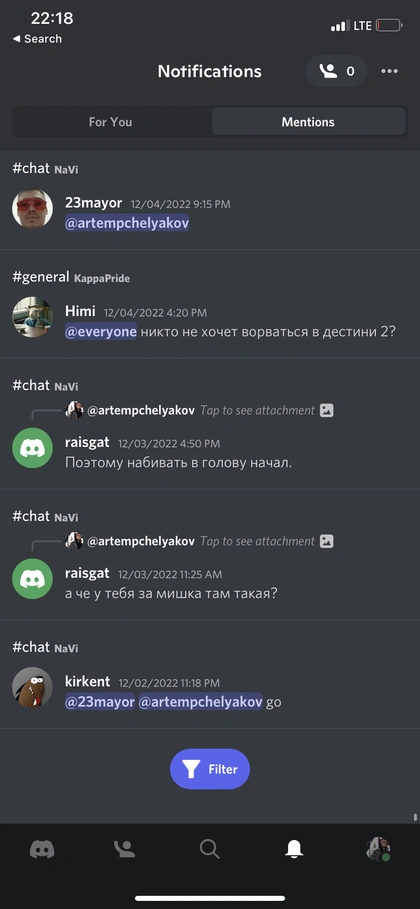This screenshot has width=420, height=909.
Task: Open the Friends tab in bottom bar
Action: coord(125,849)
